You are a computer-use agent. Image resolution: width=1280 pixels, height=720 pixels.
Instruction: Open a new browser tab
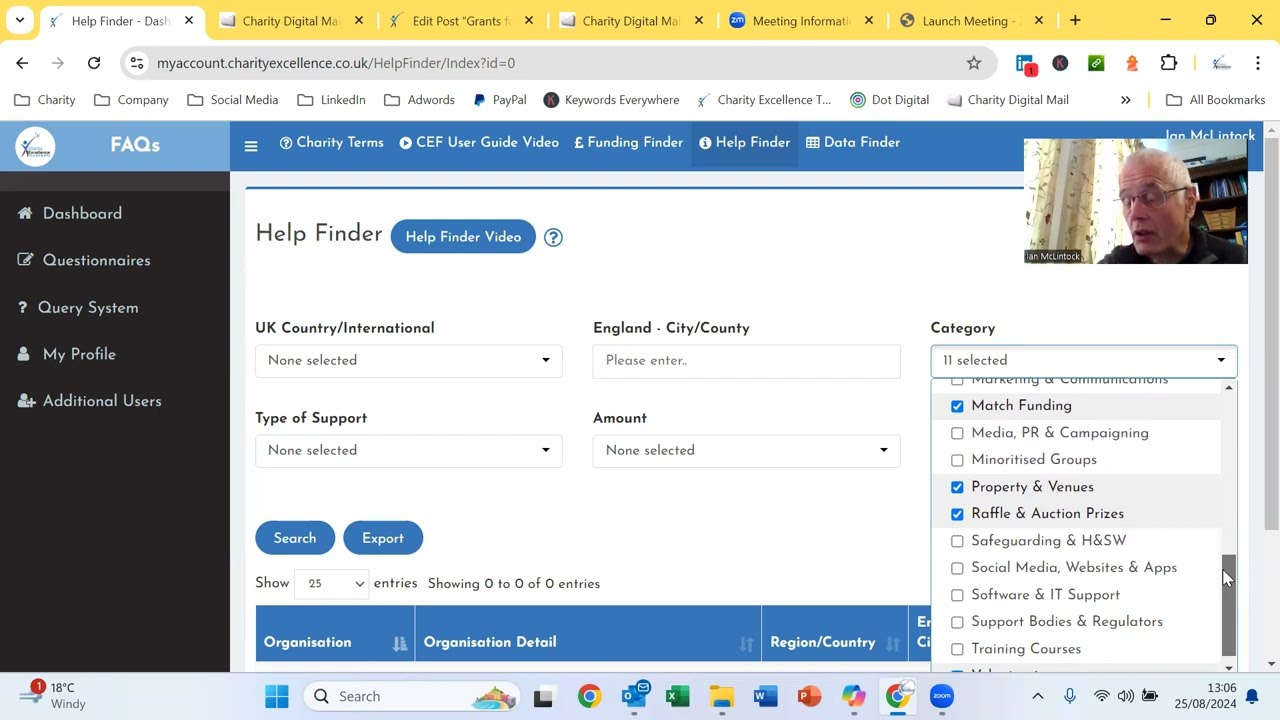tap(1075, 20)
